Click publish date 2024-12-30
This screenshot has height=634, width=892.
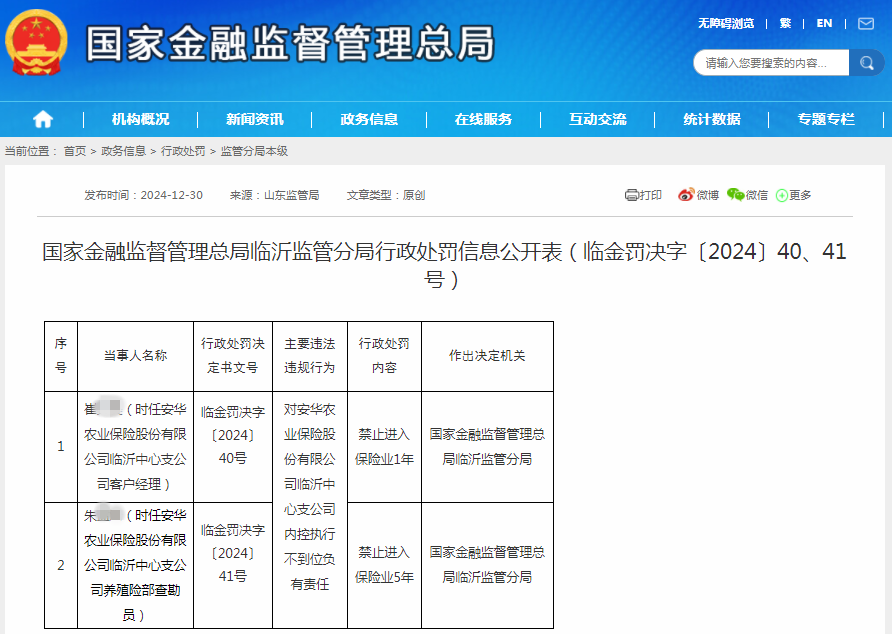point(171,195)
